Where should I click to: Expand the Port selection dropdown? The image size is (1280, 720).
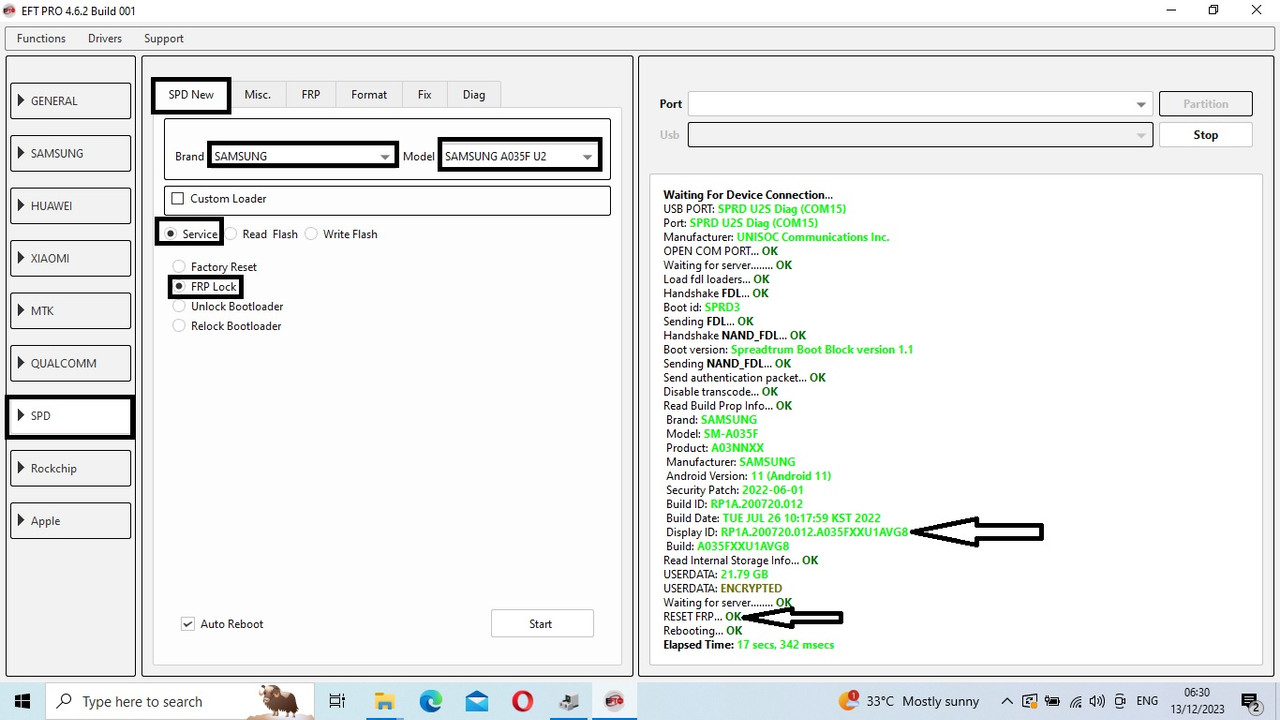coord(1139,104)
